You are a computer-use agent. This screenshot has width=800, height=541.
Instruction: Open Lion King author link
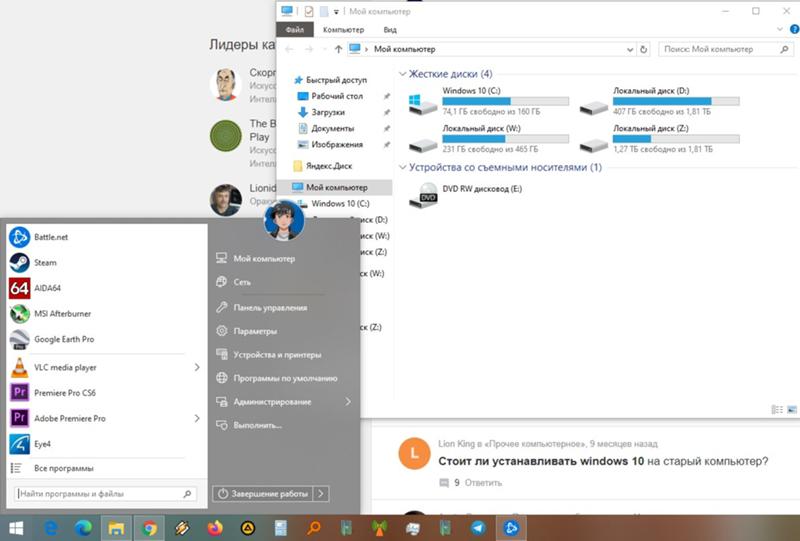tap(456, 444)
